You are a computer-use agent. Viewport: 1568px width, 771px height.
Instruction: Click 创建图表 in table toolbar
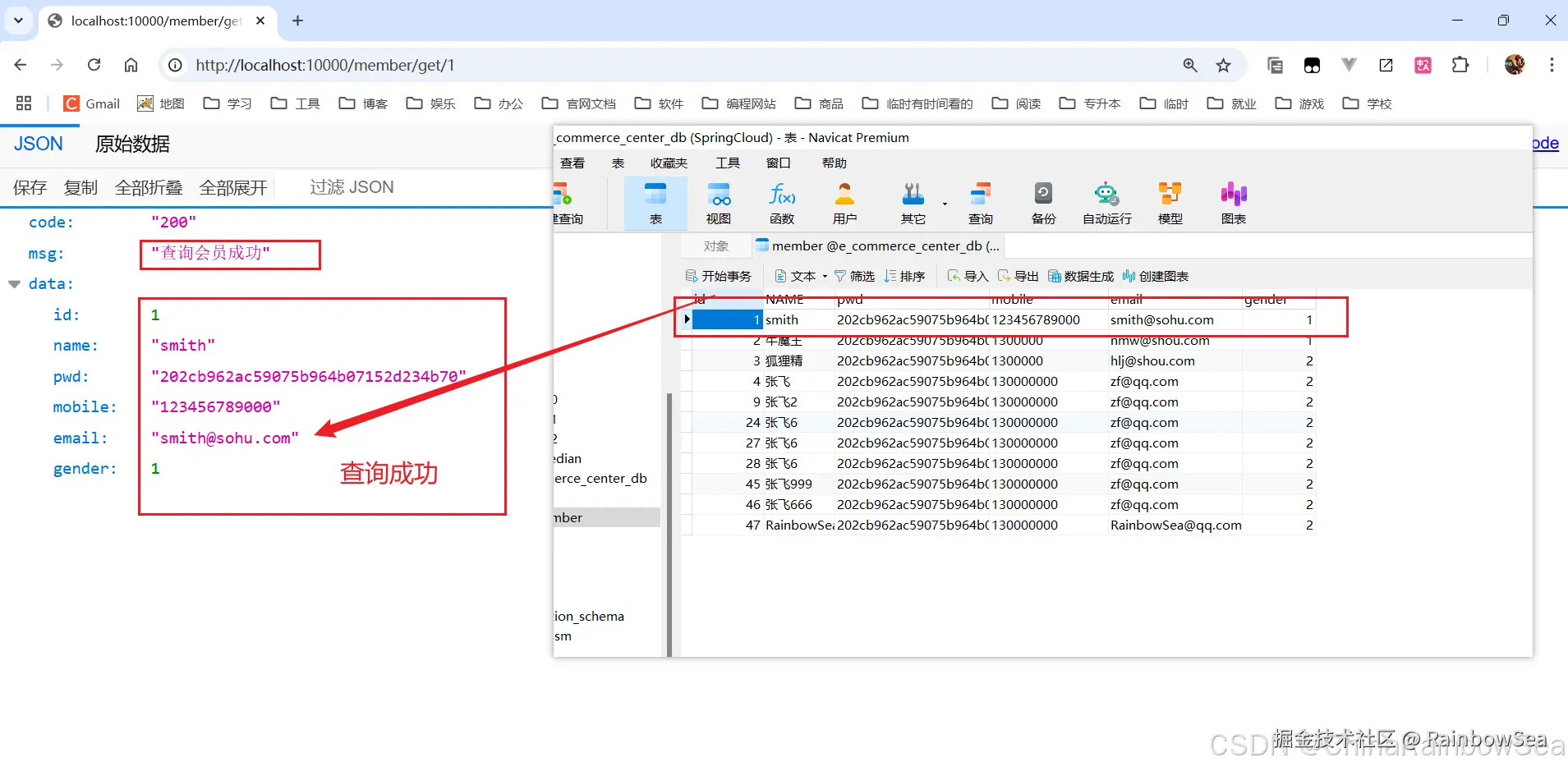point(1156,276)
